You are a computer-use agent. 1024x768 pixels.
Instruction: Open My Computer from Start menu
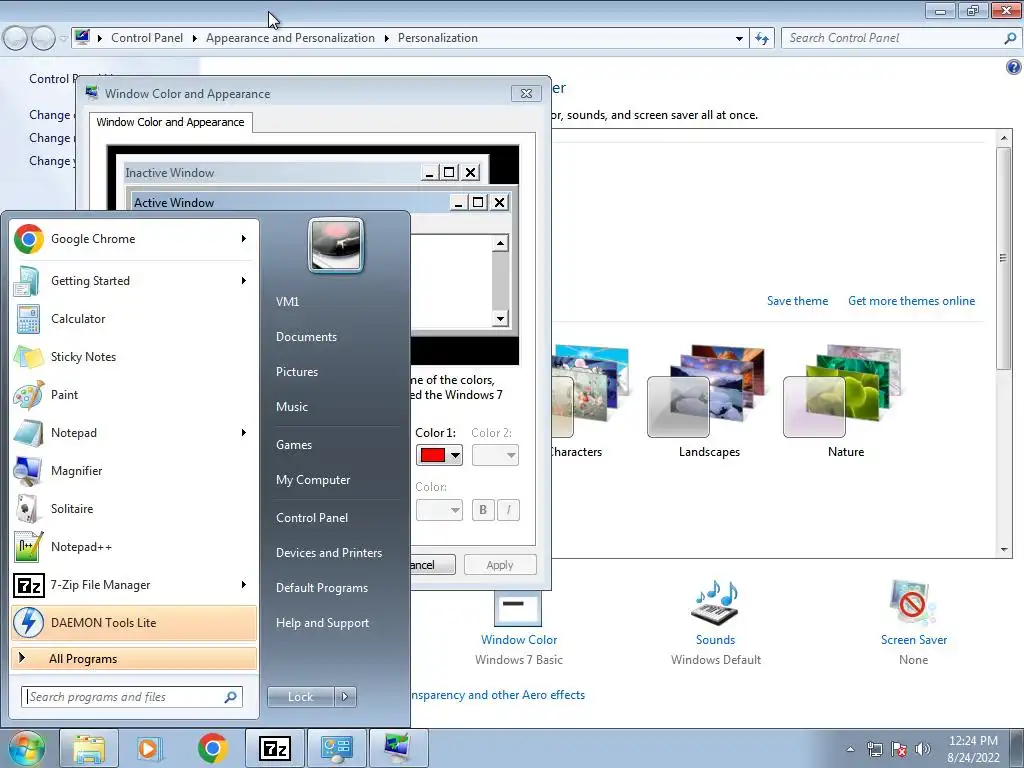click(x=313, y=480)
